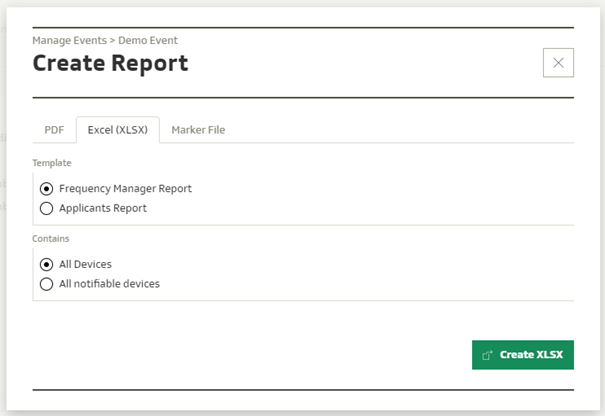
Task: Click the All notifiable devices label text
Action: [x=109, y=284]
